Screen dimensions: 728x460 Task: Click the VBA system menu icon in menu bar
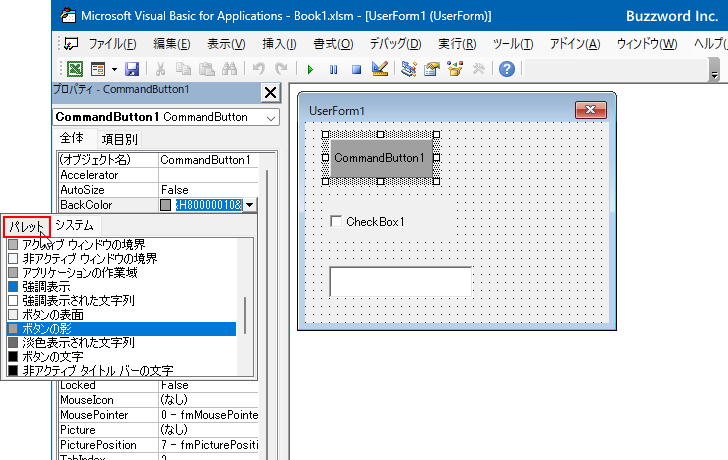71,44
